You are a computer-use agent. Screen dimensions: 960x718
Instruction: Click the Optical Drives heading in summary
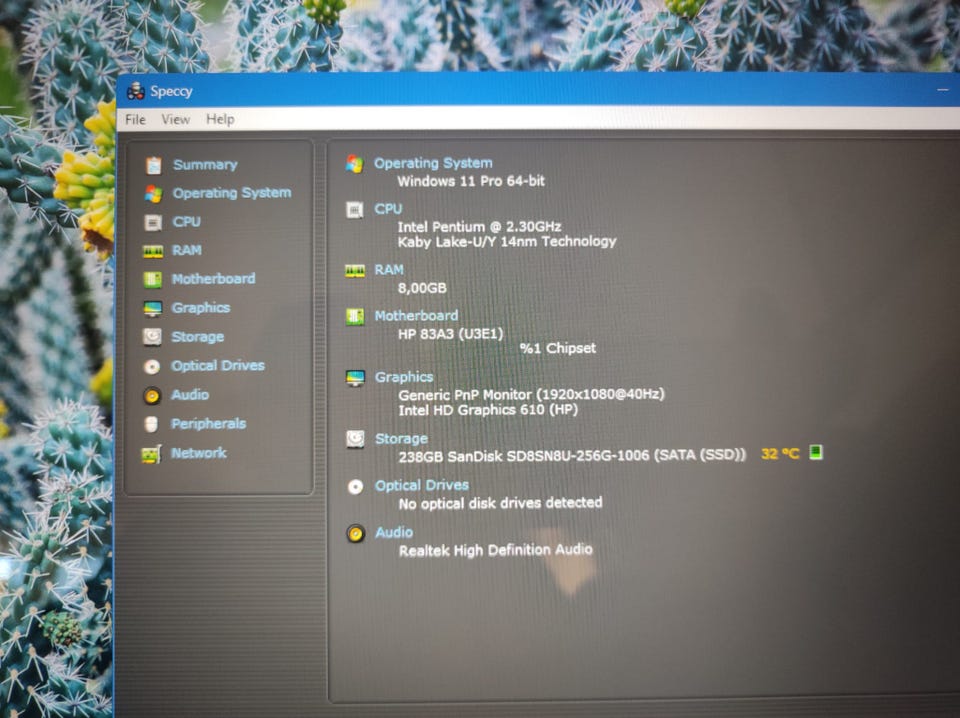(420, 485)
